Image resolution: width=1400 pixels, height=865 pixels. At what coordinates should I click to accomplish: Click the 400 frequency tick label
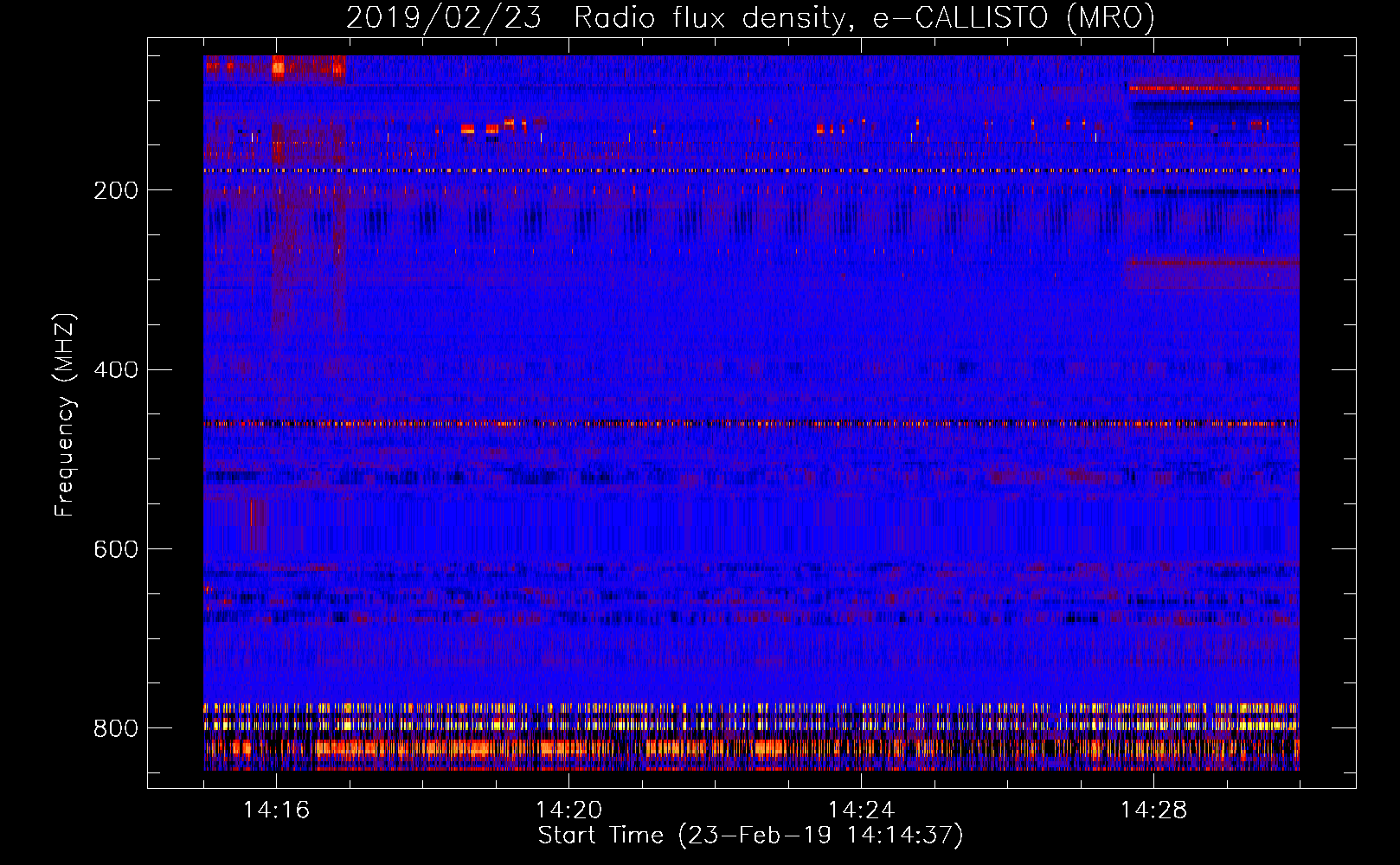(116, 370)
